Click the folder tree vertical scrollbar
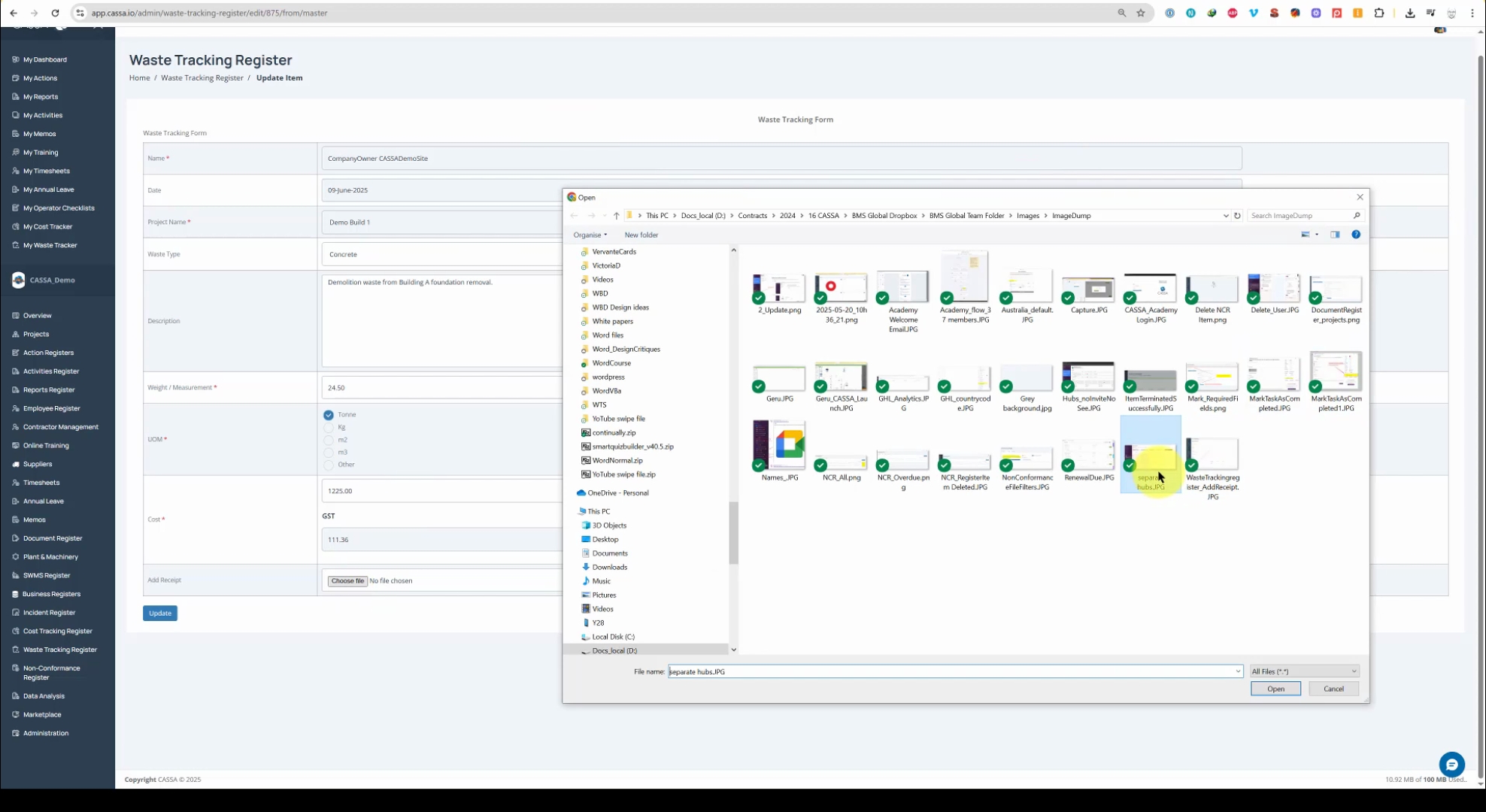 (733, 532)
